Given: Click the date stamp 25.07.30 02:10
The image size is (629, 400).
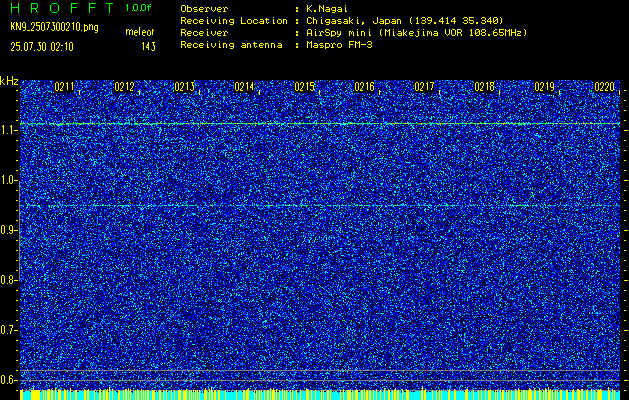Looking at the screenshot, I should (x=42, y=47).
